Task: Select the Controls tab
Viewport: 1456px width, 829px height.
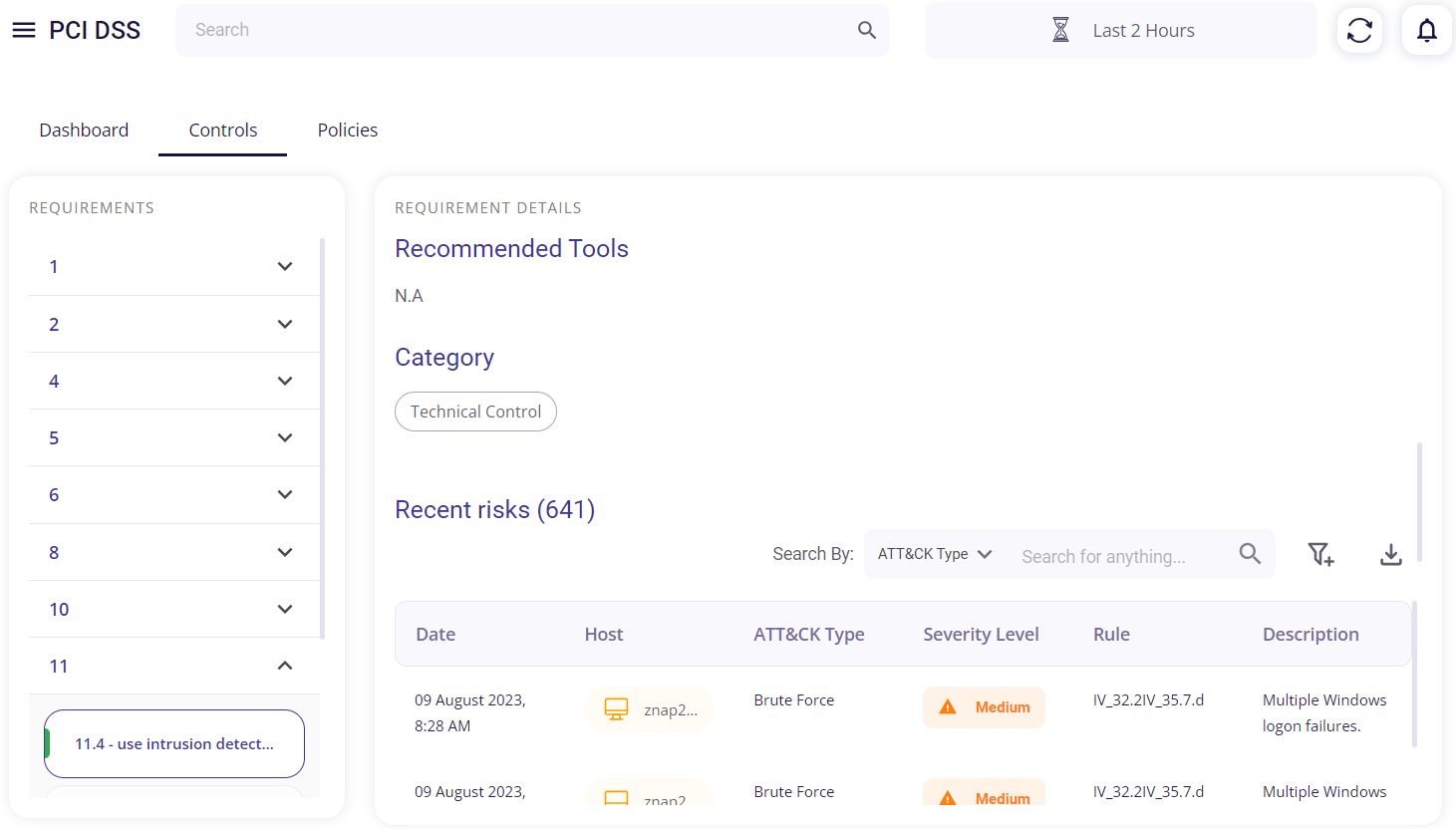Action: click(223, 131)
